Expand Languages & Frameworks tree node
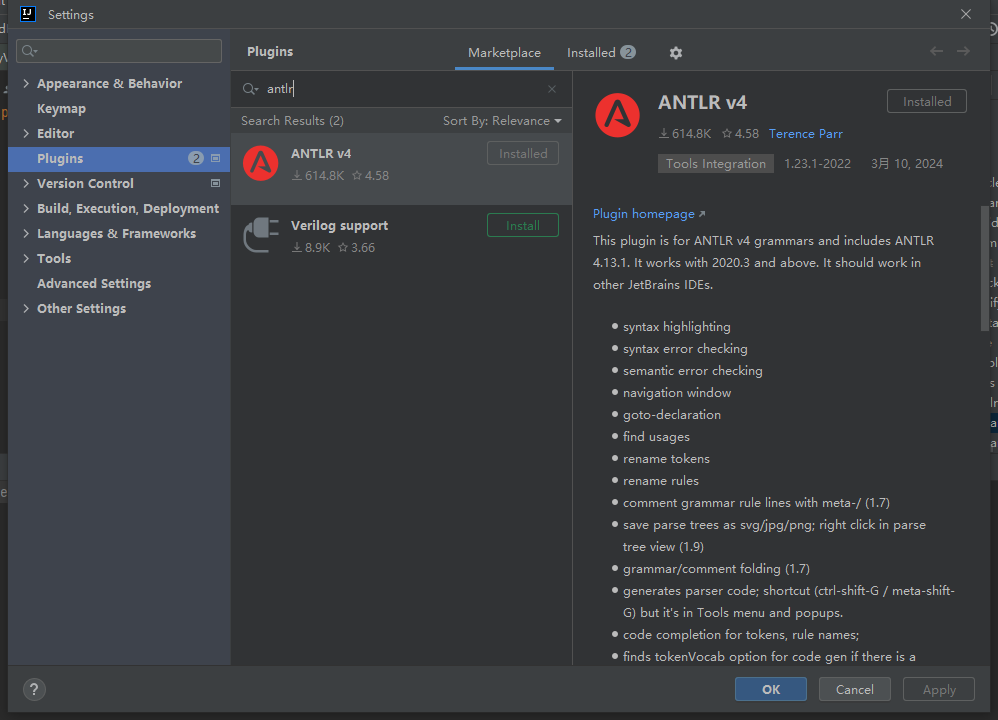Screen dimensions: 998x720 pos(26,234)
